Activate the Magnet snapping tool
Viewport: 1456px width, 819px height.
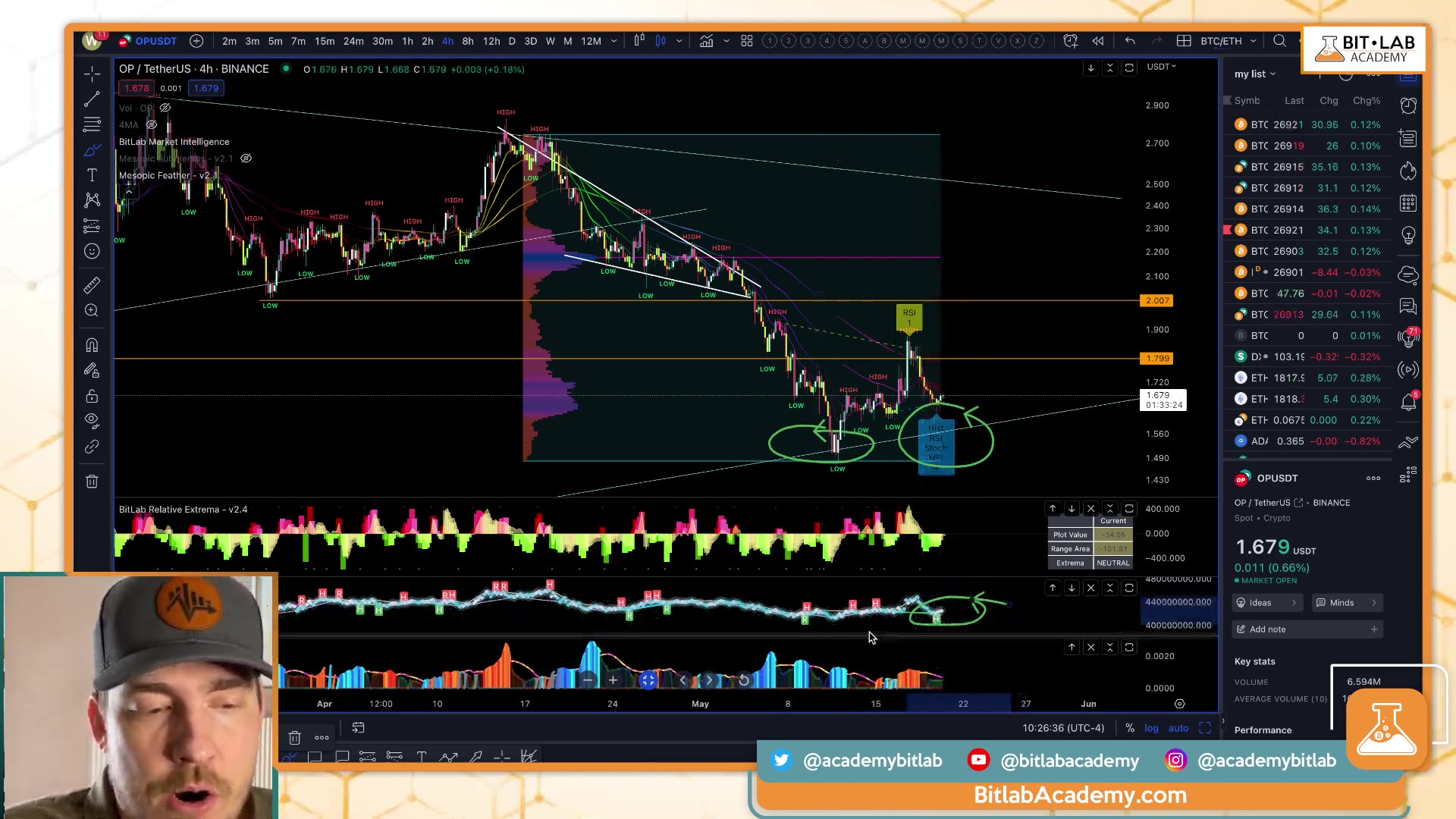pyautogui.click(x=92, y=345)
